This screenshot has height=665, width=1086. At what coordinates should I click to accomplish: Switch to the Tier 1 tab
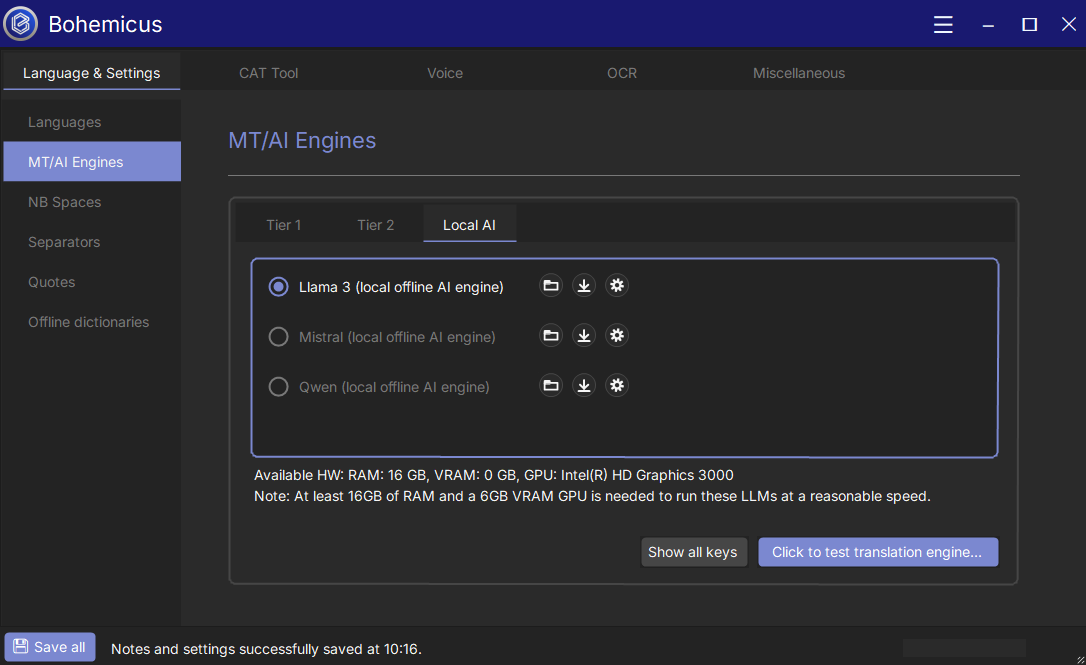pos(283,224)
